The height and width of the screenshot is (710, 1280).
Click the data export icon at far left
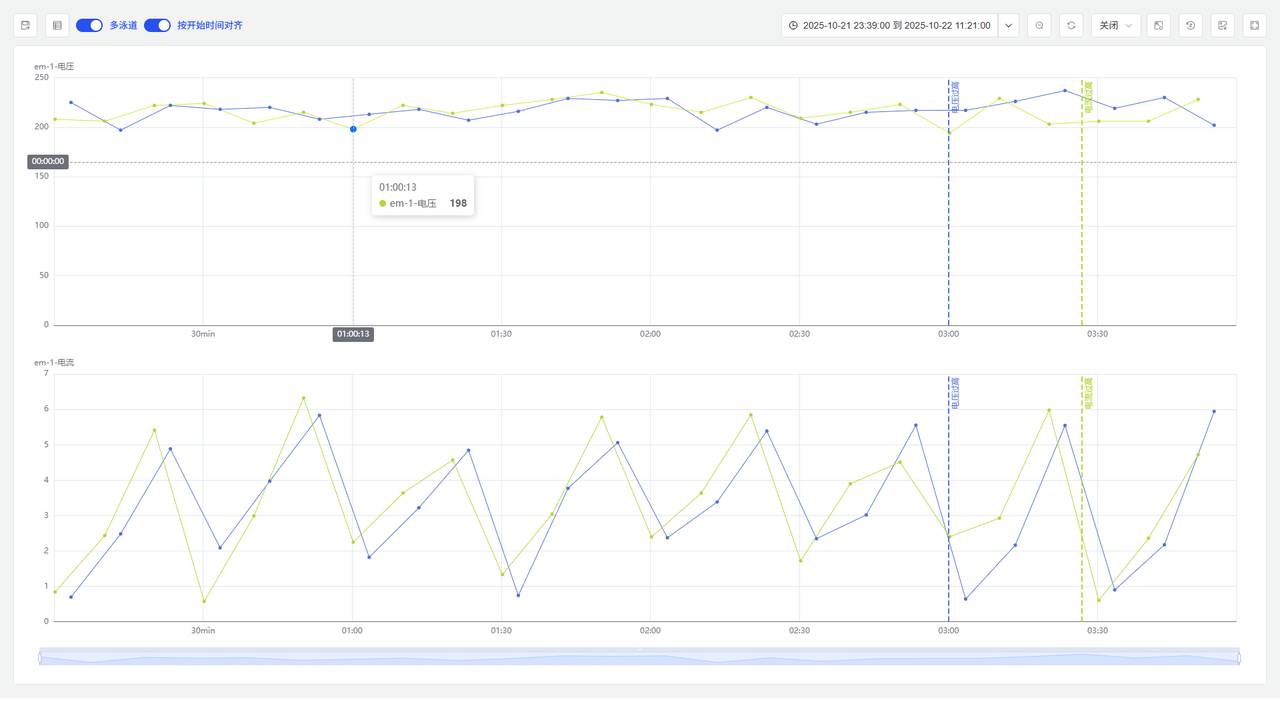(25, 25)
